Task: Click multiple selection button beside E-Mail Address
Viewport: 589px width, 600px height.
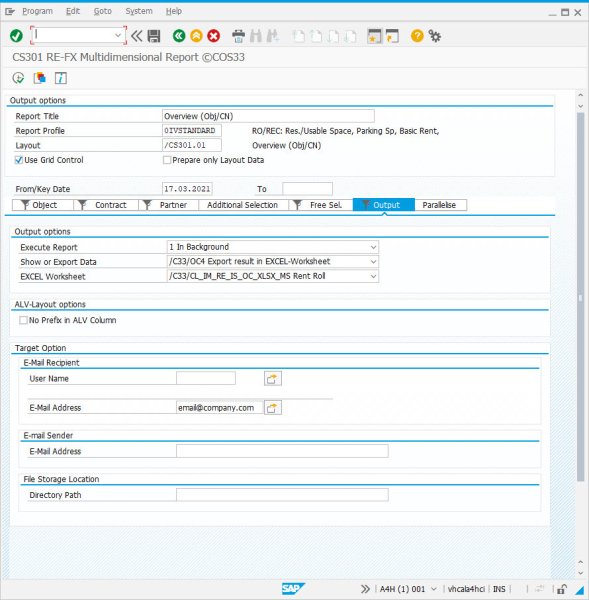Action: [x=272, y=408]
